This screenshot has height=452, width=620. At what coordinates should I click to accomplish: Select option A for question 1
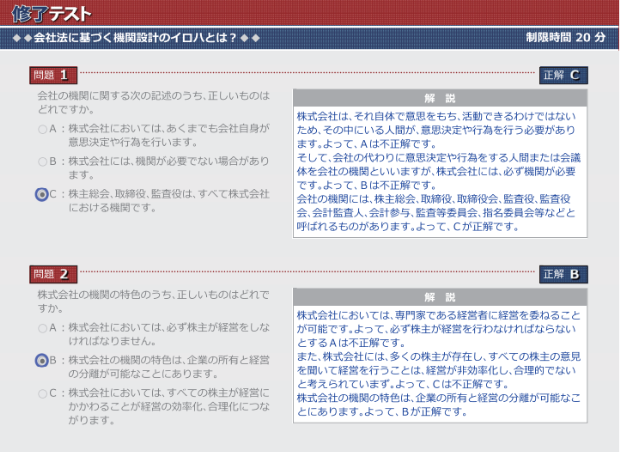(42, 129)
